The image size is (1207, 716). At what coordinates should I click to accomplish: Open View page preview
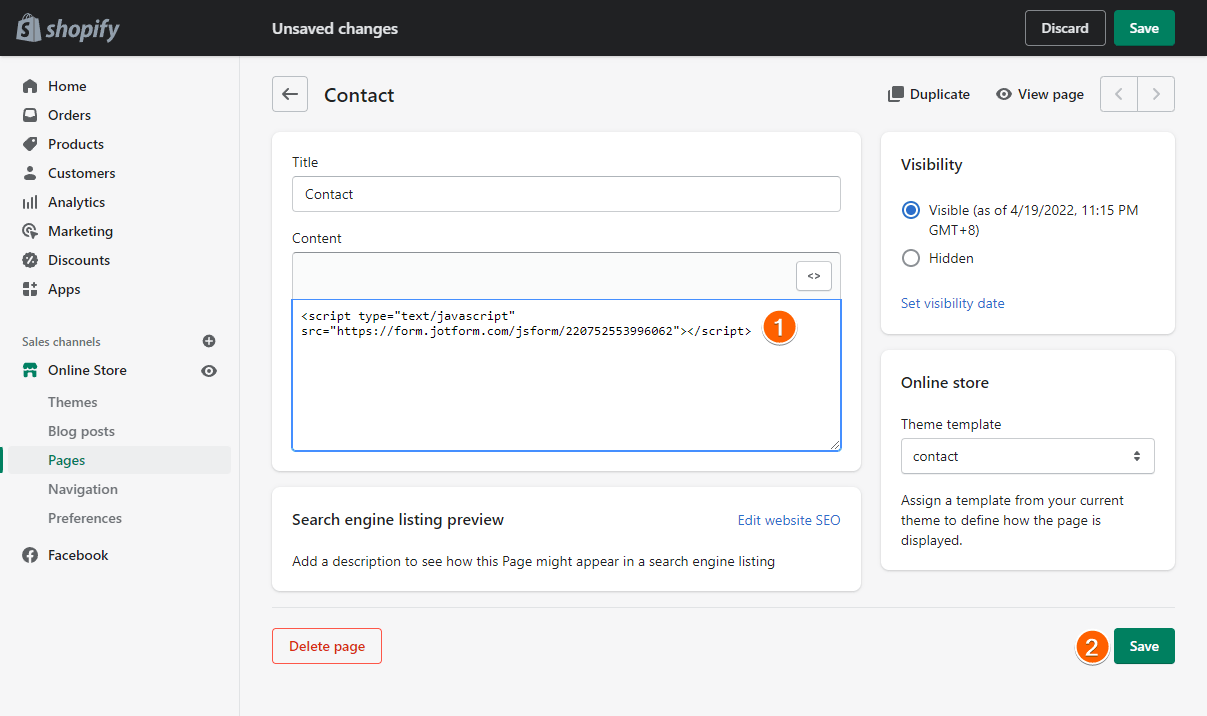(1040, 94)
